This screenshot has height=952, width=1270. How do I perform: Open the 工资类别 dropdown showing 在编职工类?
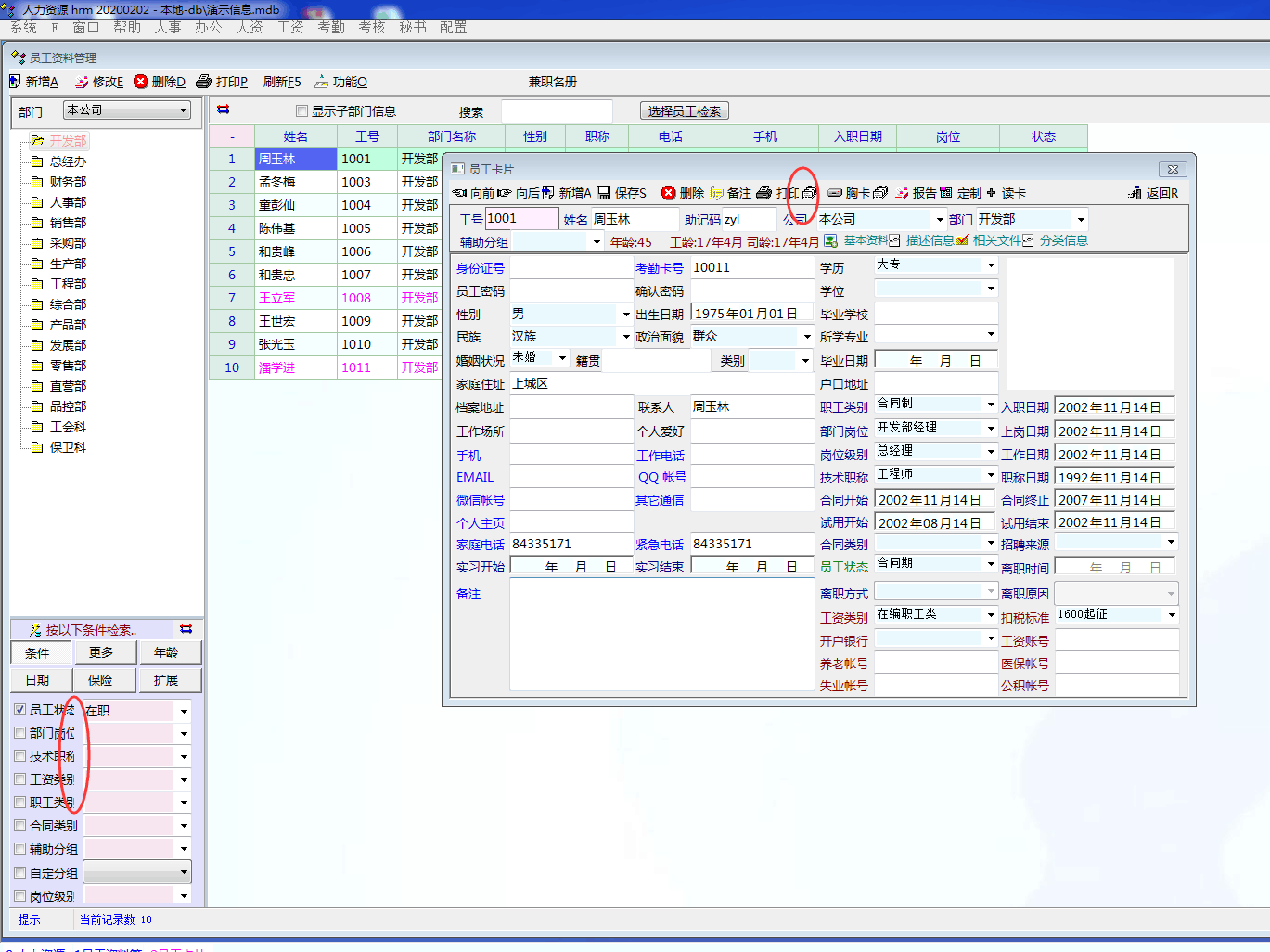point(991,615)
